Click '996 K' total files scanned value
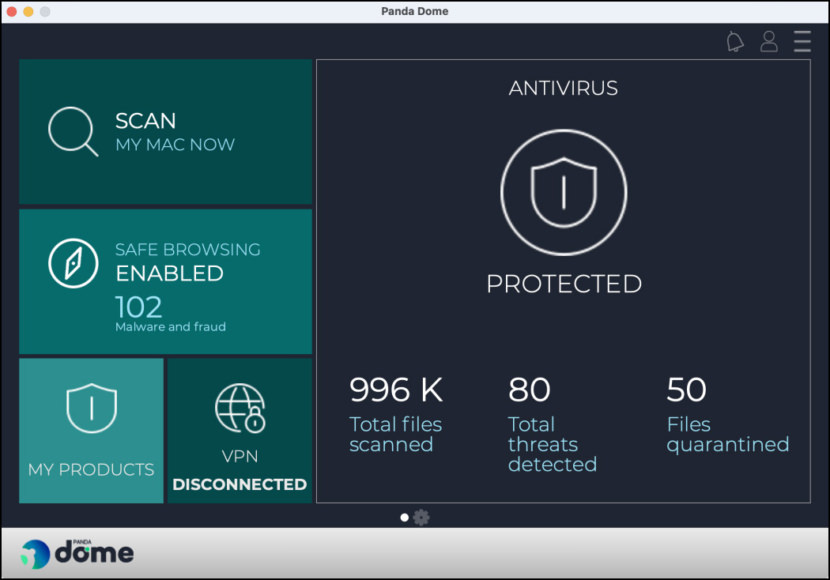 coord(396,389)
